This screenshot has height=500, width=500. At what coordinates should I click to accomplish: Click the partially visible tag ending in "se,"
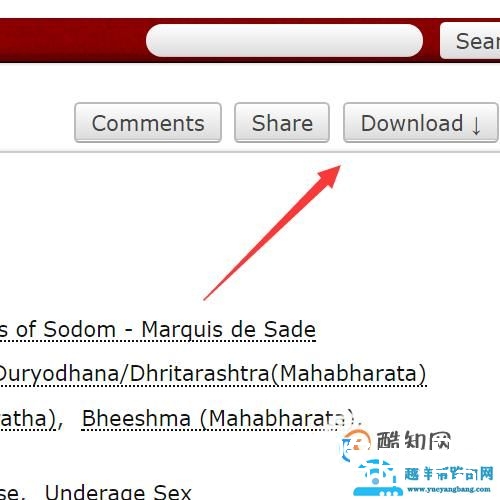coord(10,493)
